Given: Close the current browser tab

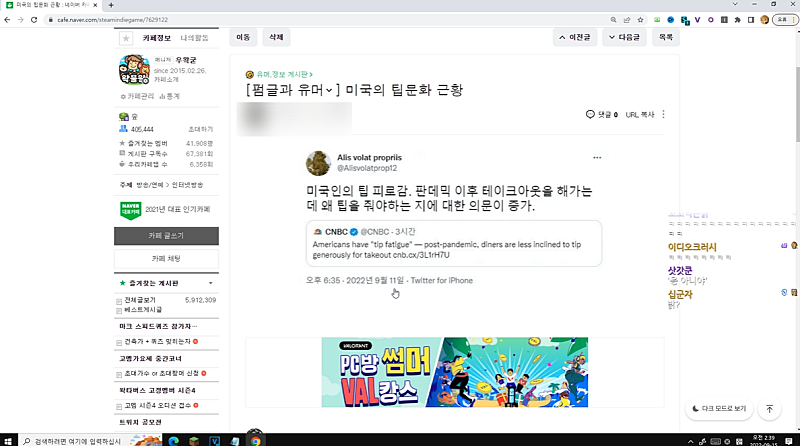Looking at the screenshot, I should (x=95, y=5).
